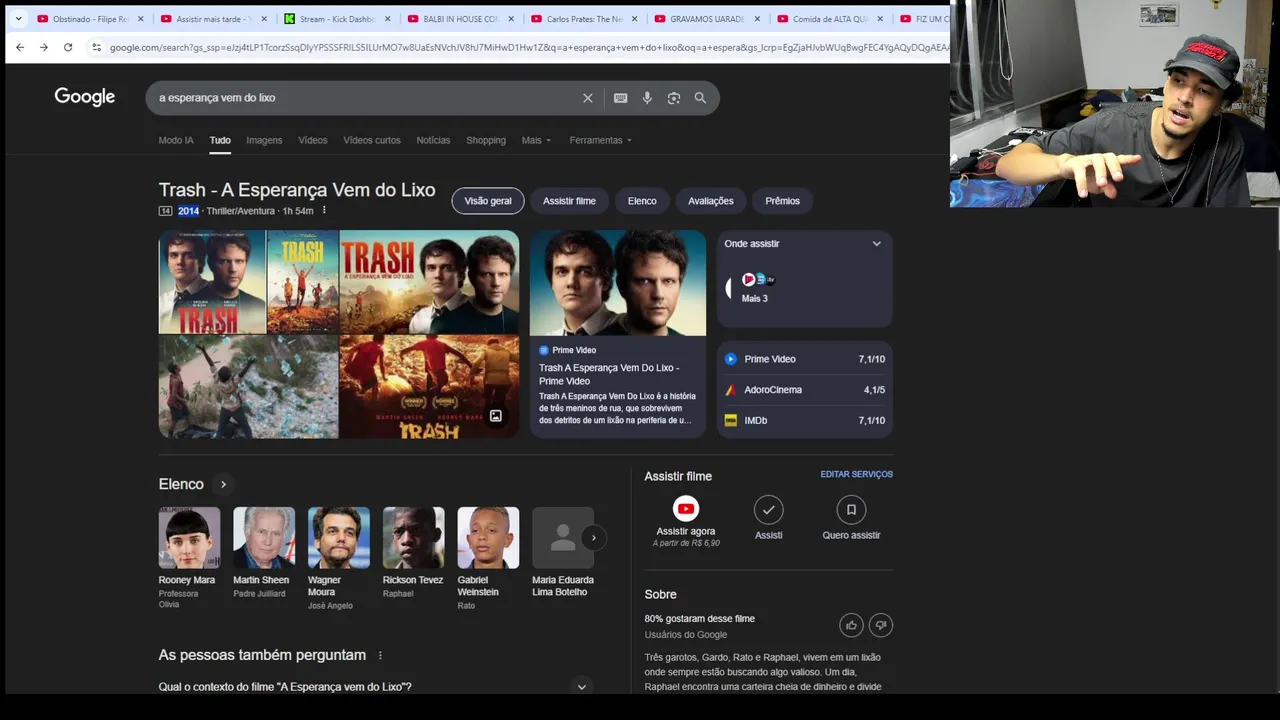Click the image gallery icon on Trash poster

click(496, 416)
